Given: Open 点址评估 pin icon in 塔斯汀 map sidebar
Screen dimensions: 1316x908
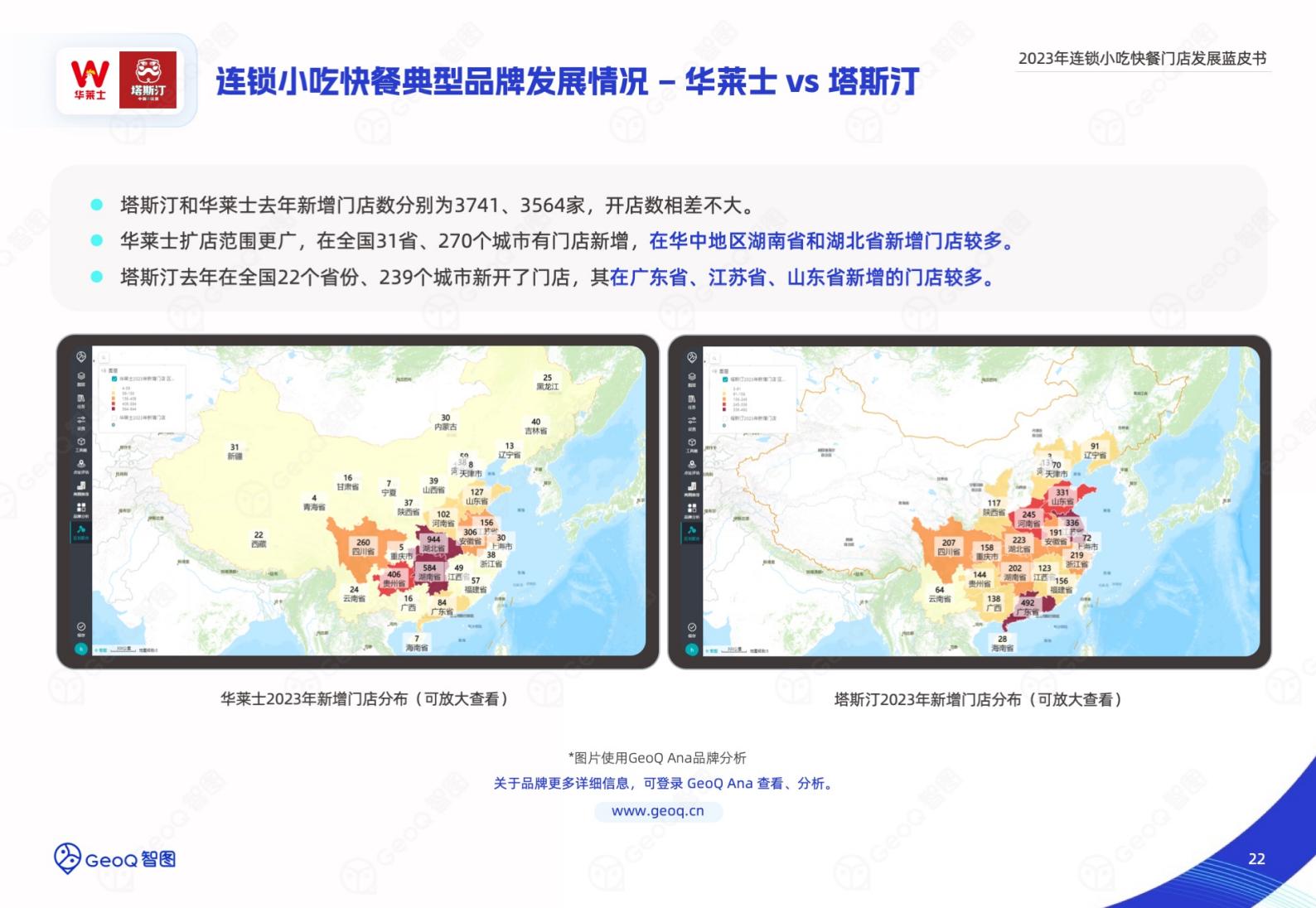Looking at the screenshot, I should (692, 466).
